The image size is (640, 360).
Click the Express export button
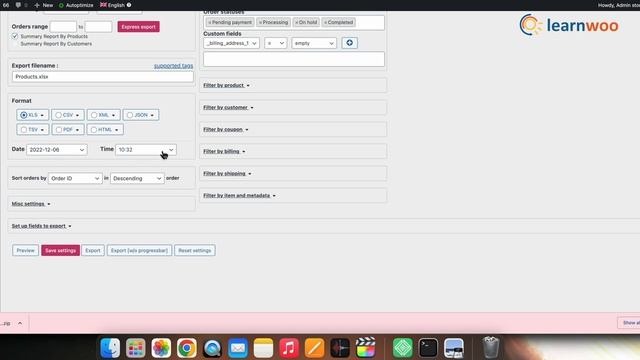click(138, 27)
